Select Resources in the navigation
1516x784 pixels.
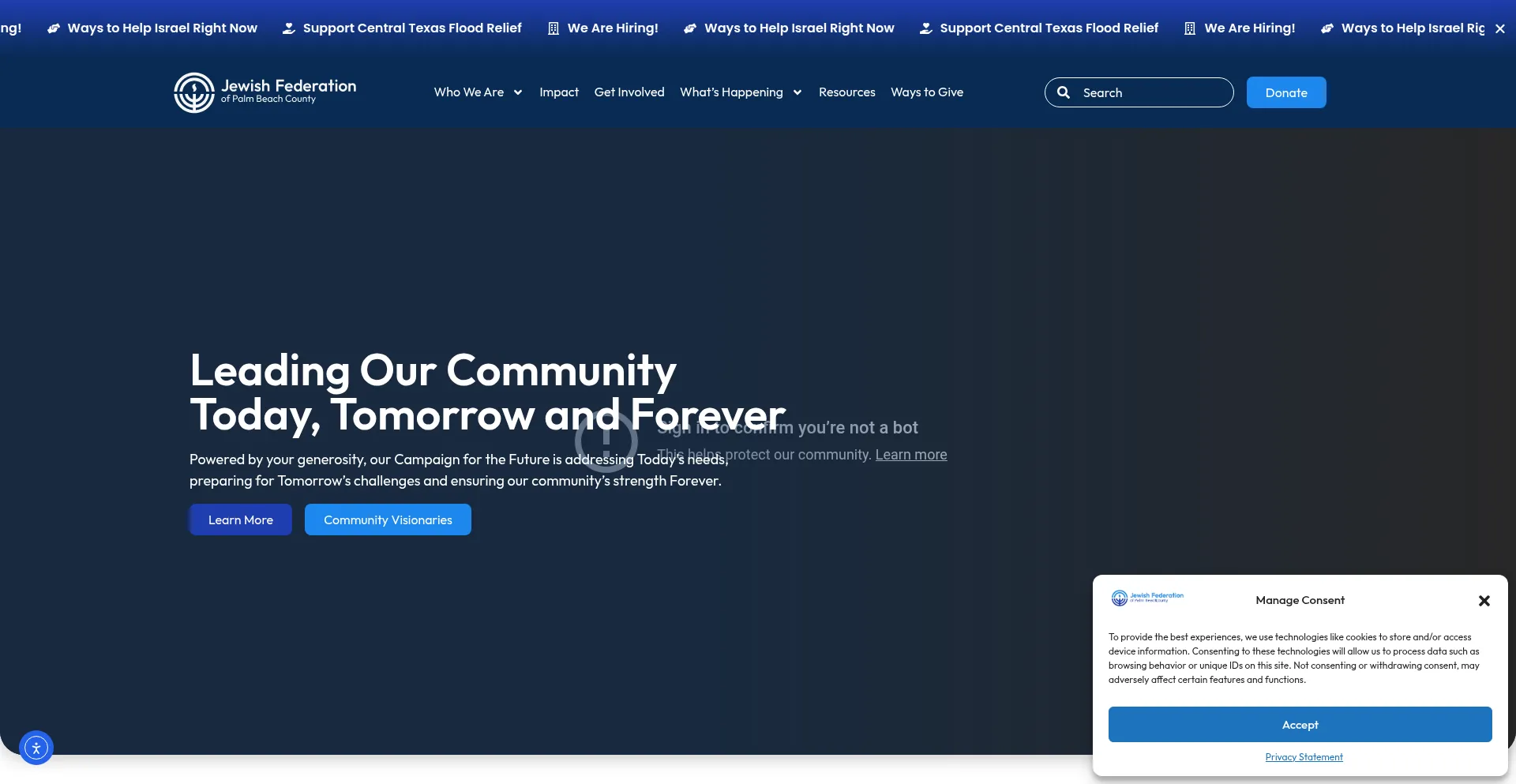point(847,92)
